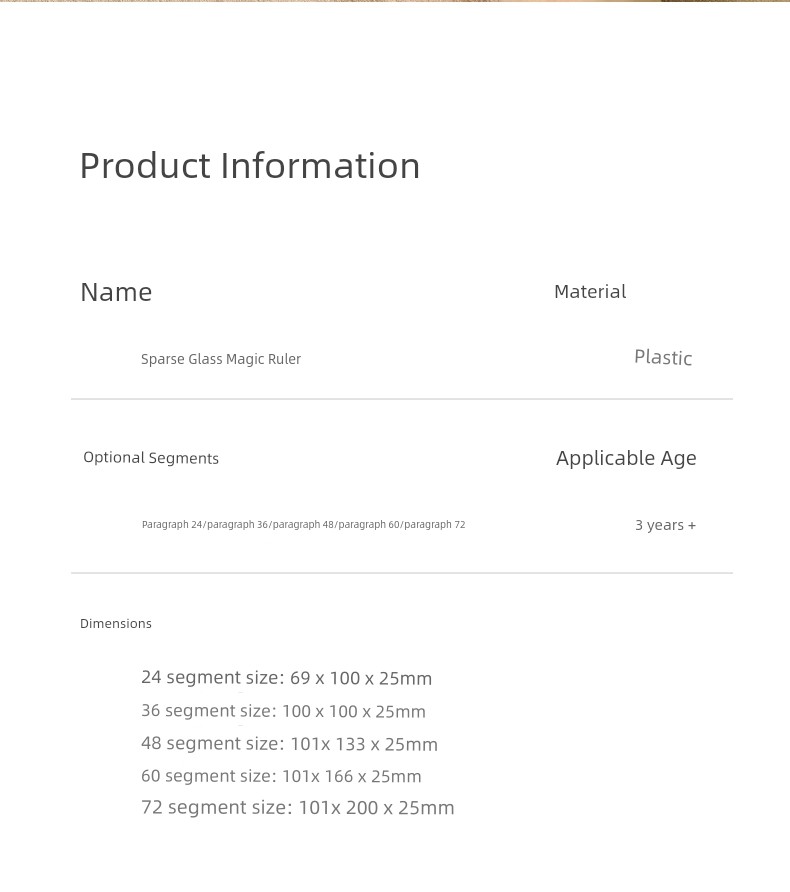Select the 72 segment size line
790x892 pixels.
pos(297,807)
